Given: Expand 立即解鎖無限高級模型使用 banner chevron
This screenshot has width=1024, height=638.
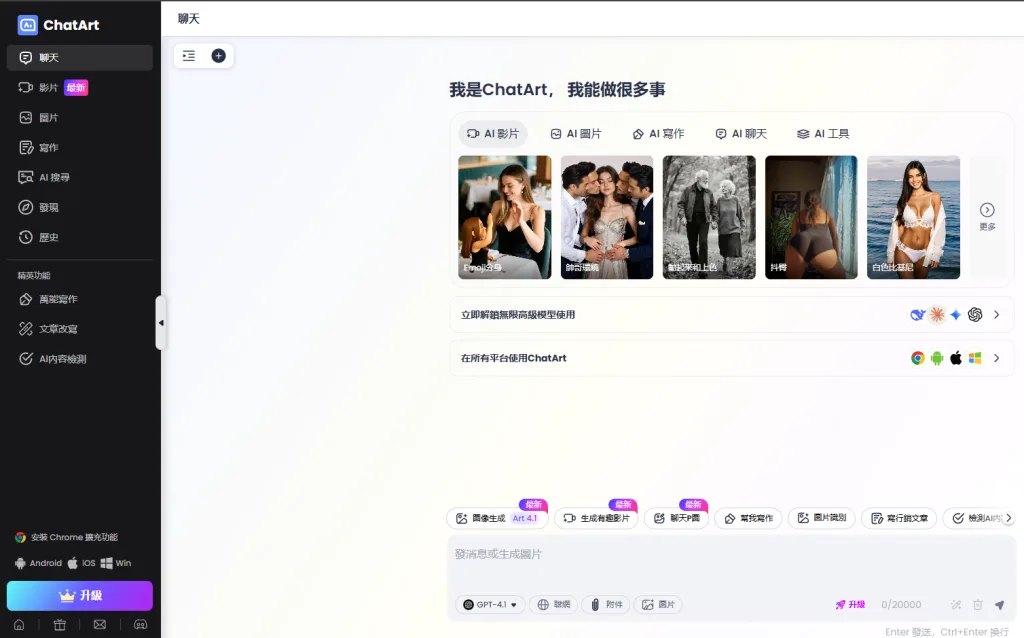Looking at the screenshot, I should coord(997,315).
